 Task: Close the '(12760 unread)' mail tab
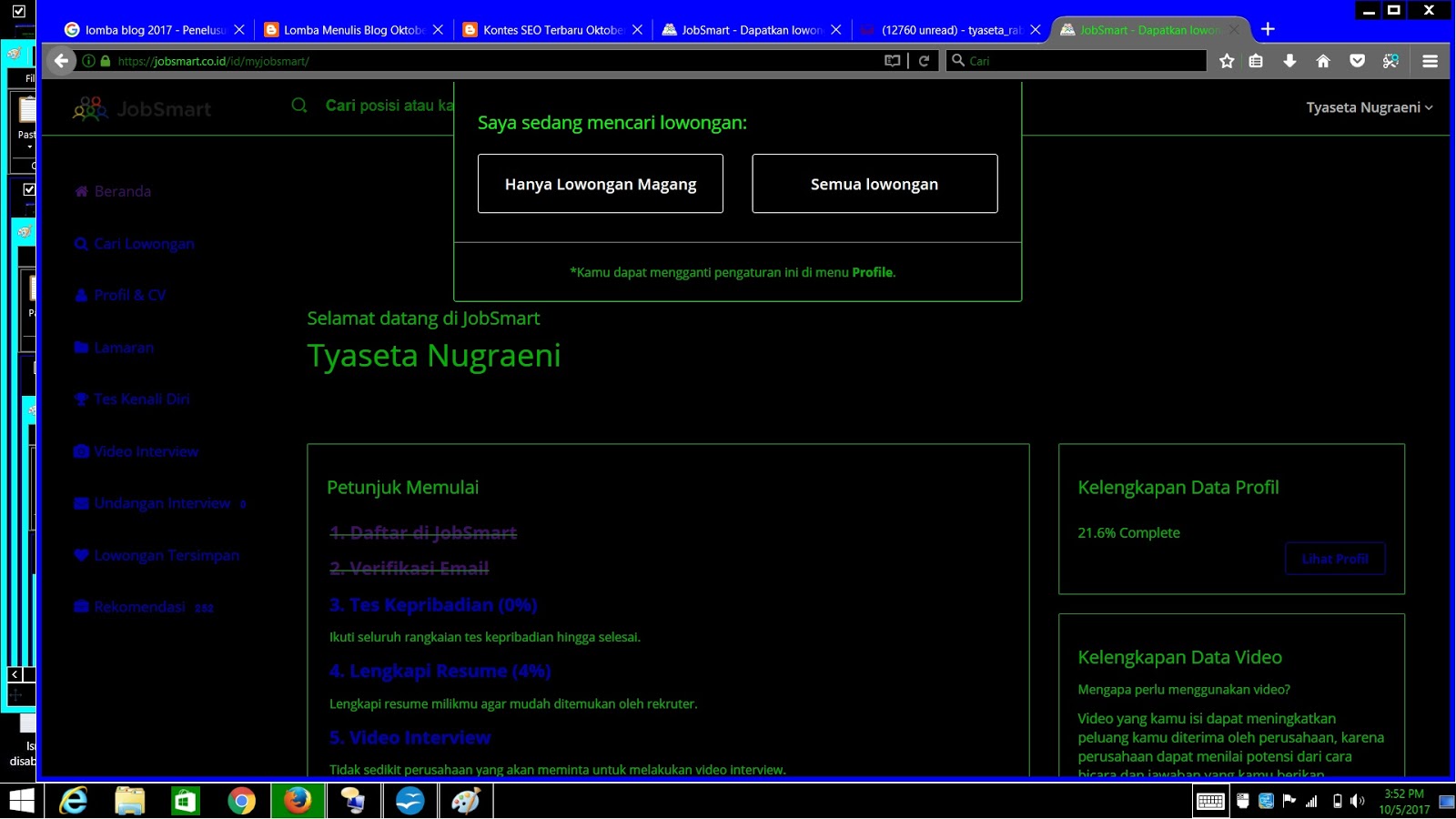1036,30
